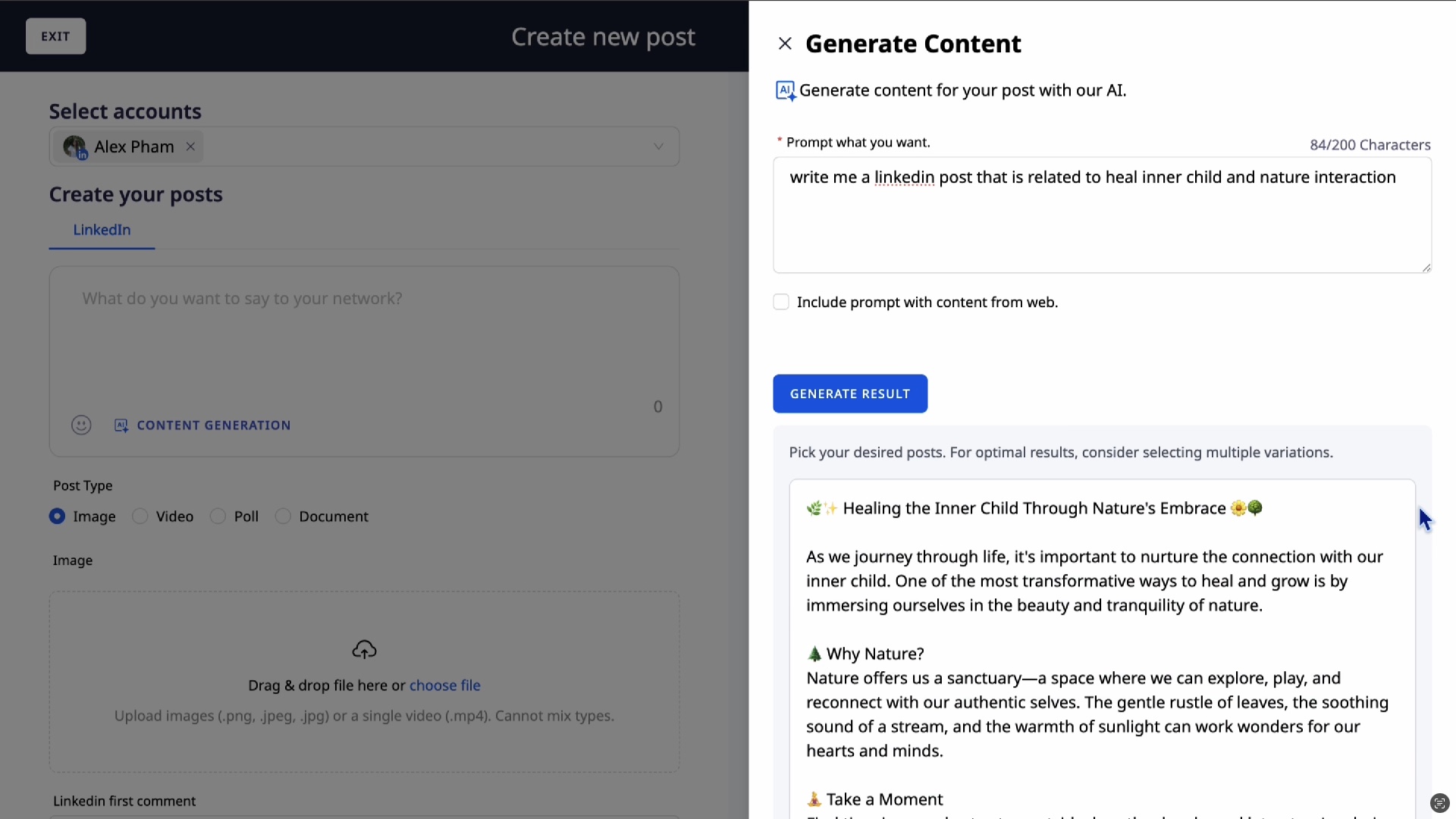
Task: Click the choose file link
Action: [x=445, y=686]
